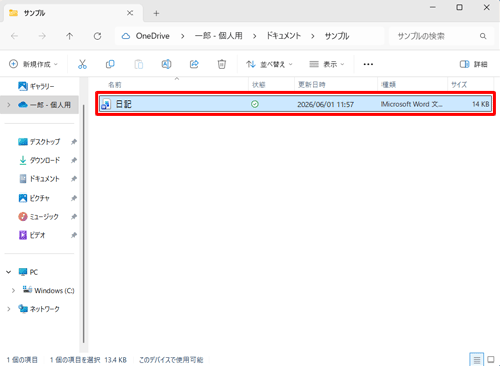The image size is (500, 366).
Task: Switch to large icons view in status bar
Action: click(491, 360)
